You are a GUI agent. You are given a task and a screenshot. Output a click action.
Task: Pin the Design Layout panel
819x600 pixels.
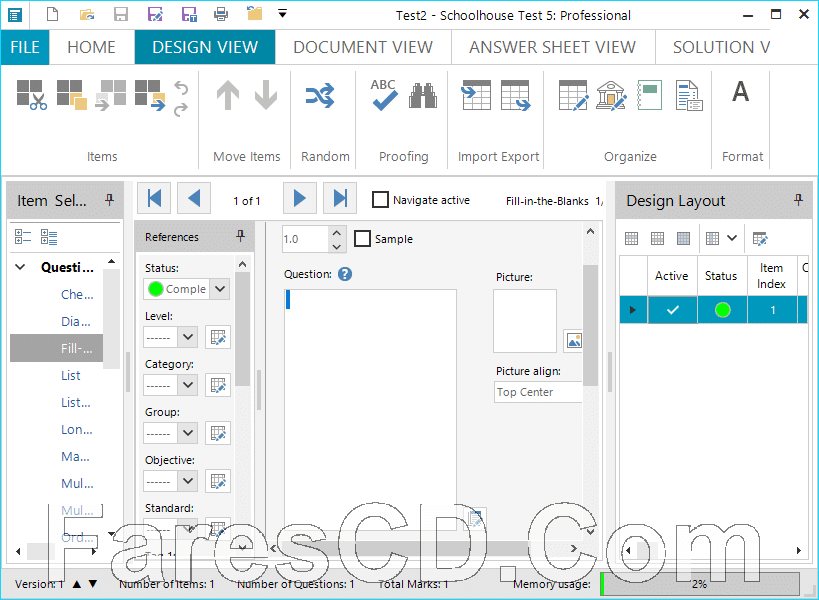click(798, 199)
